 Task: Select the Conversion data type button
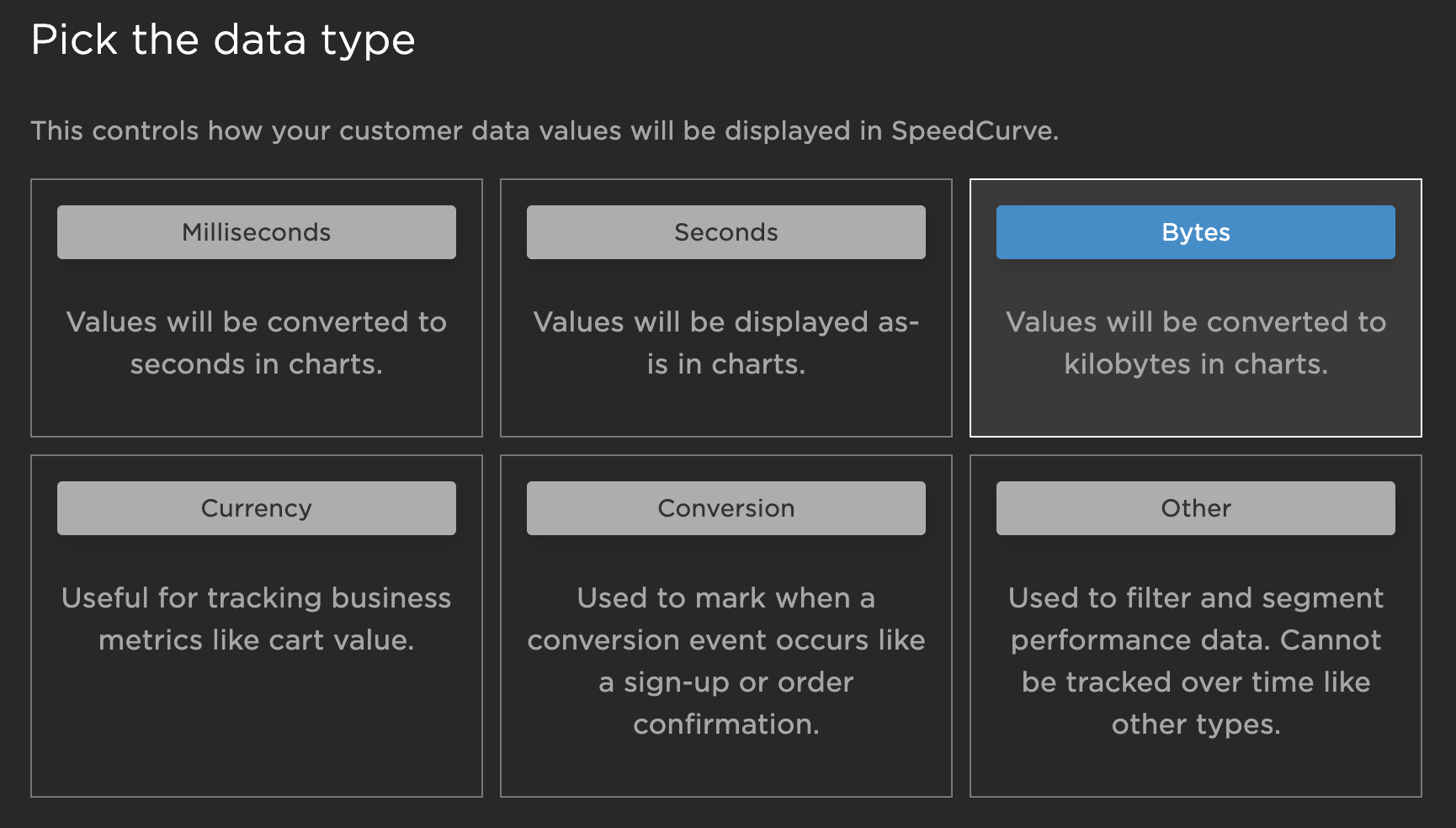[x=725, y=508]
